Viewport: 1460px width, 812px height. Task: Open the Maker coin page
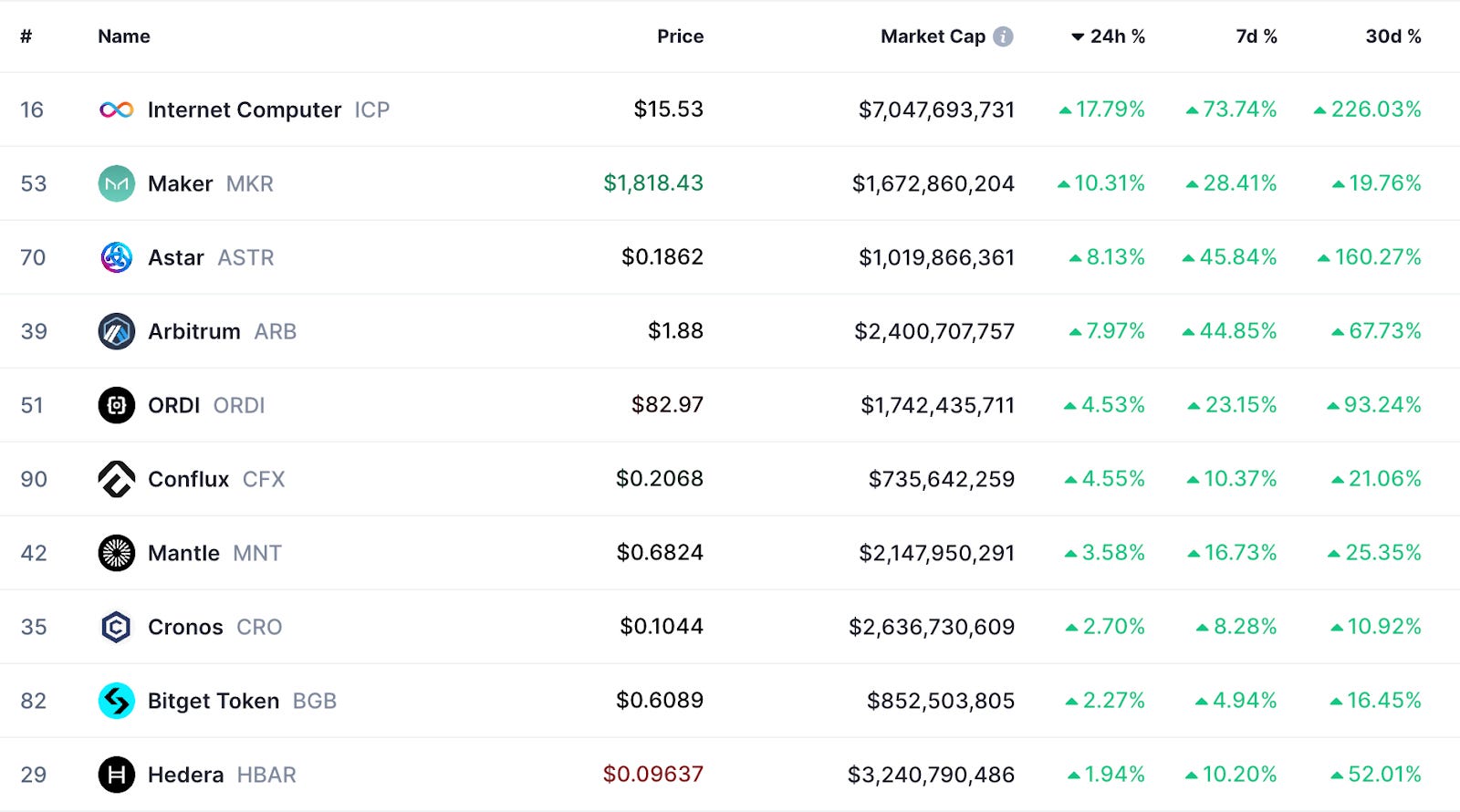point(180,183)
